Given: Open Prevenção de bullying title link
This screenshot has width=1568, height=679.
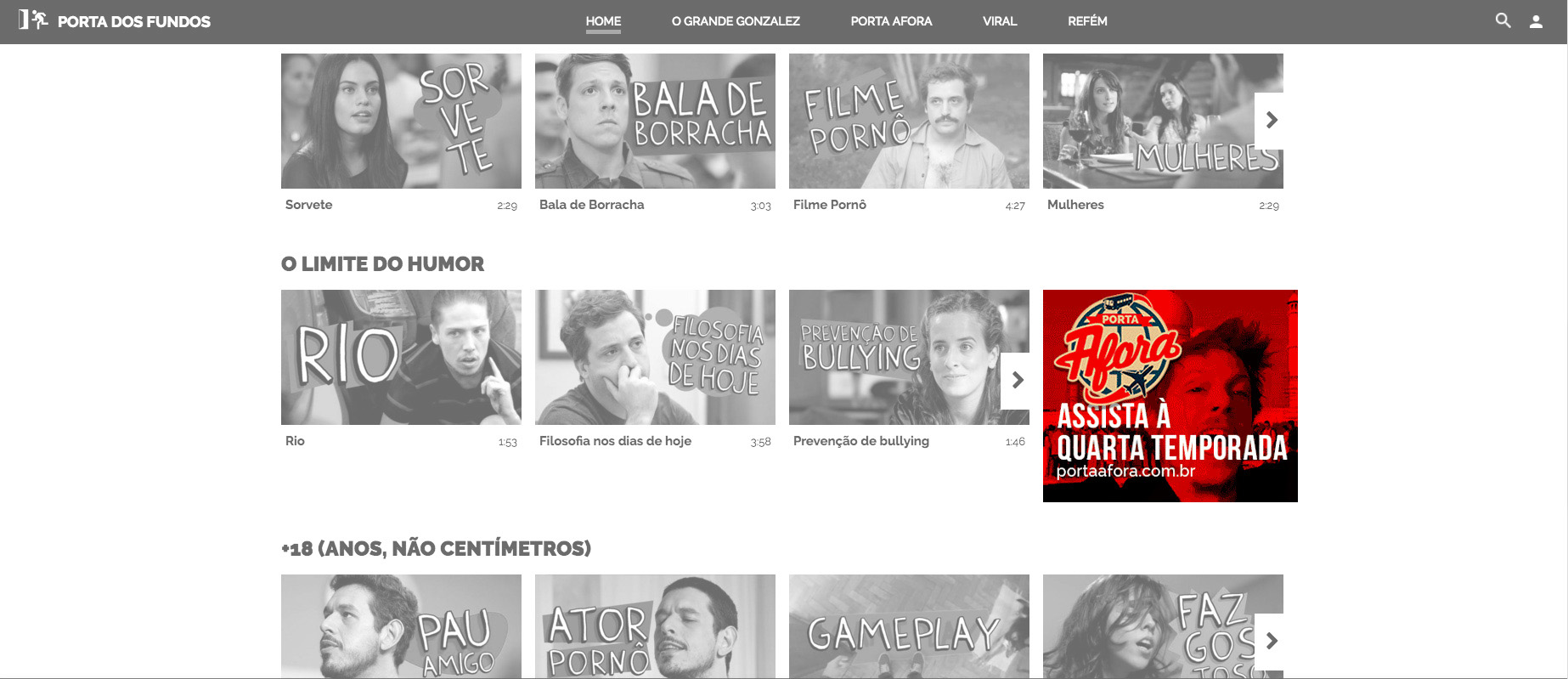Looking at the screenshot, I should click(x=860, y=441).
